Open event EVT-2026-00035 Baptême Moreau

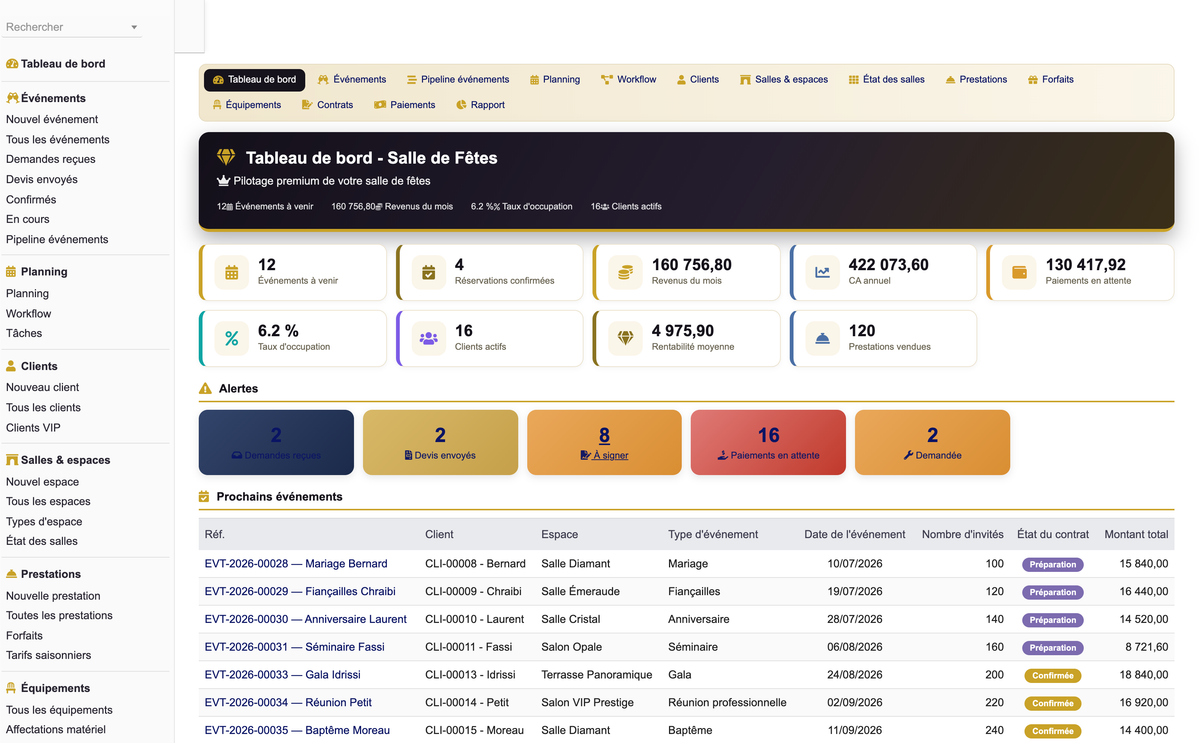297,730
